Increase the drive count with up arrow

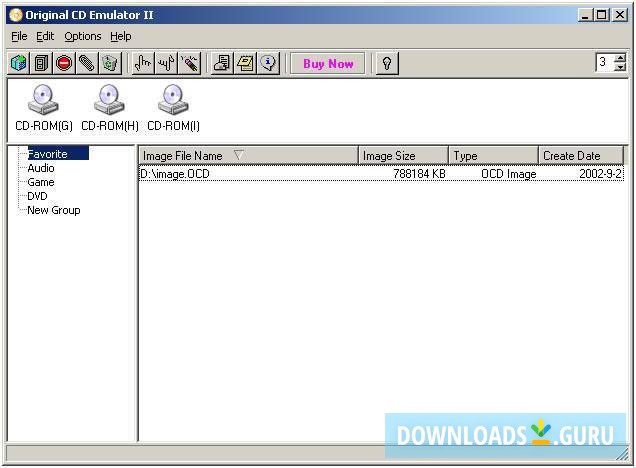coord(620,58)
